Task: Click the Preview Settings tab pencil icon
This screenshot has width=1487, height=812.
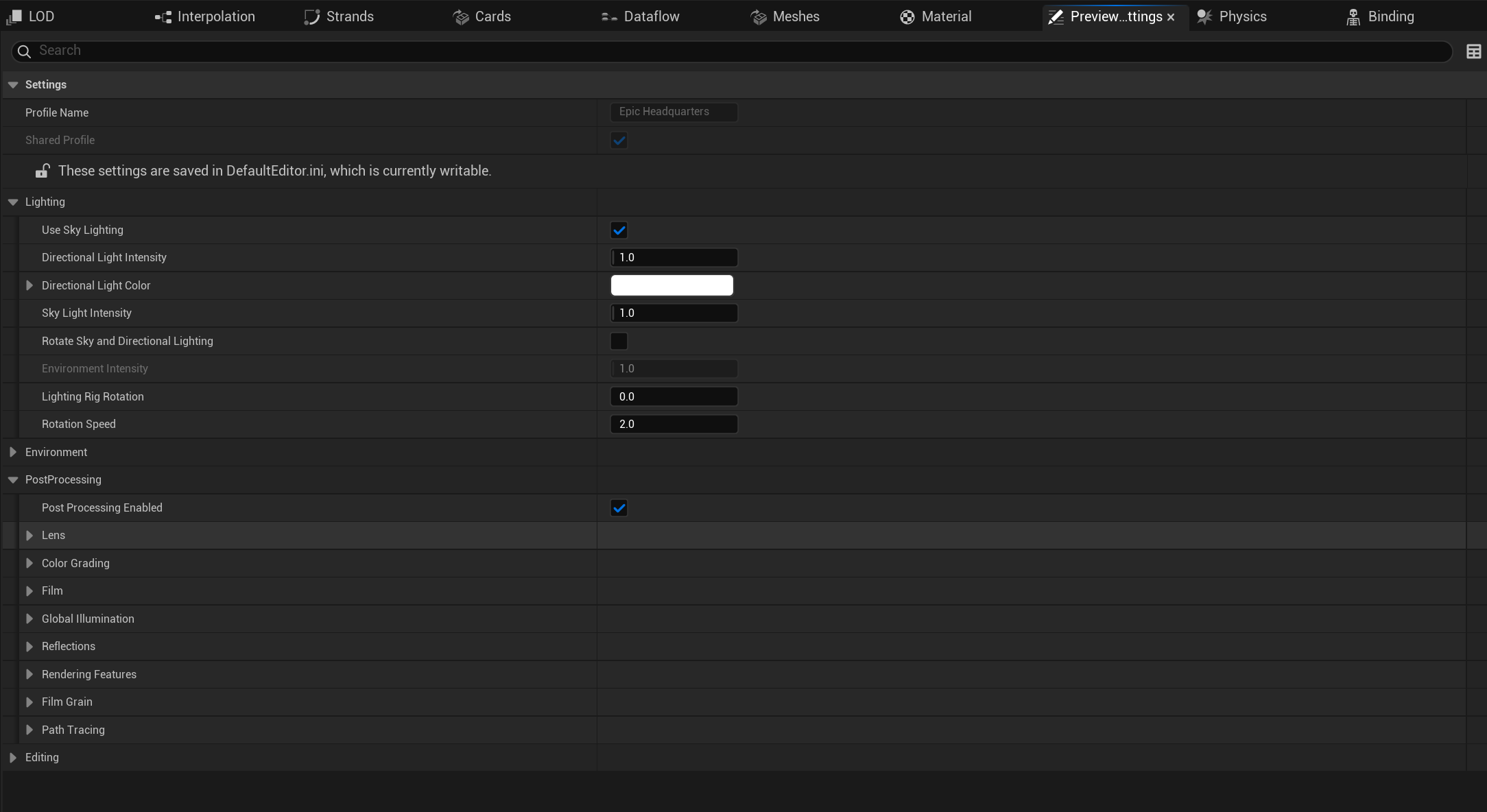Action: tap(1056, 16)
